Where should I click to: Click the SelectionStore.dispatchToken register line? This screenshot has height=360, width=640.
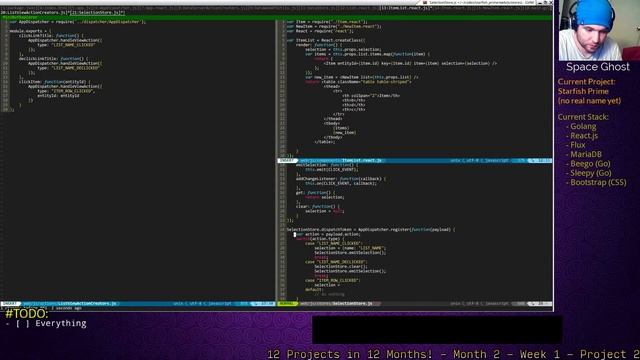(x=371, y=229)
